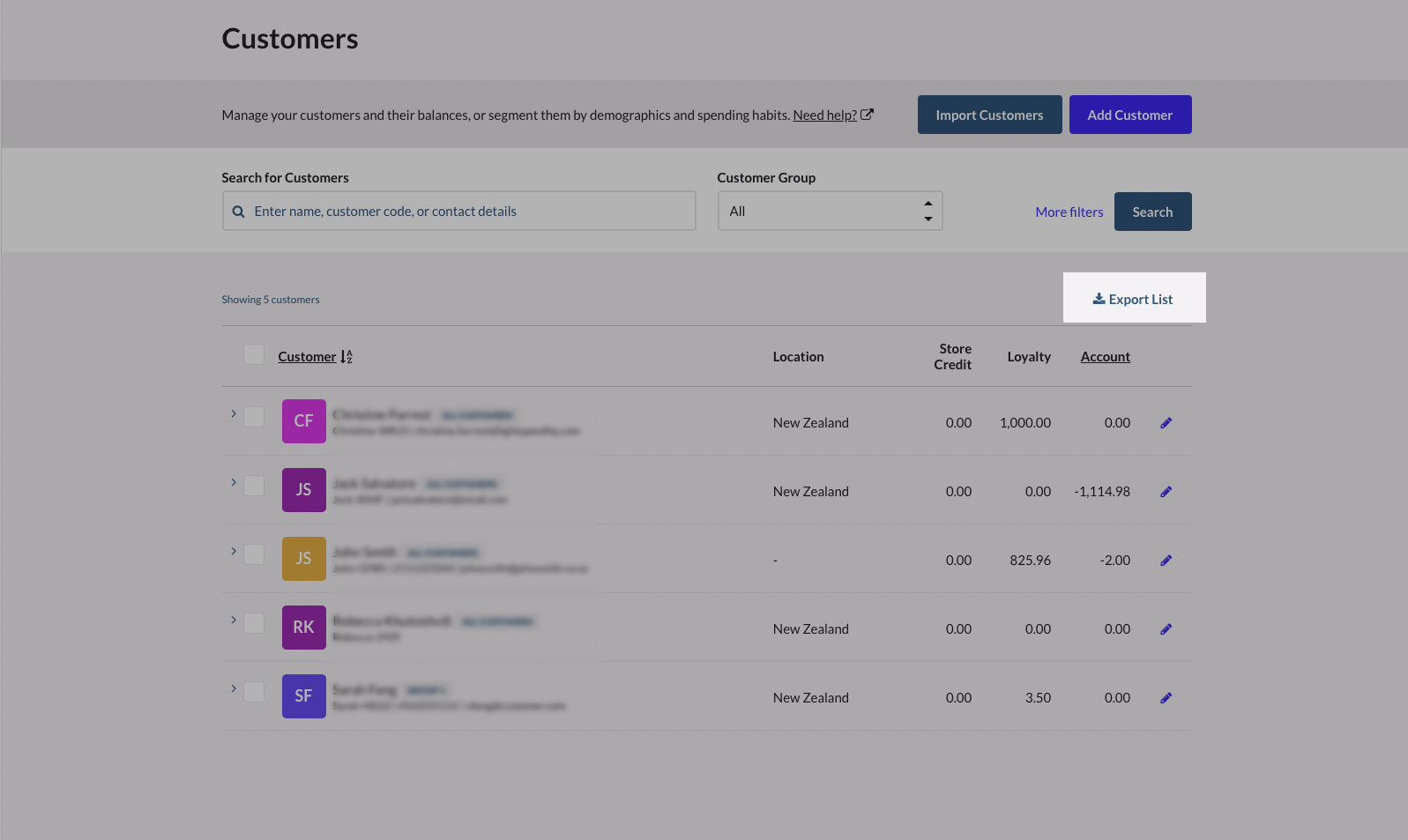1408x840 pixels.
Task: Click the SF blue avatar
Action: (304, 696)
